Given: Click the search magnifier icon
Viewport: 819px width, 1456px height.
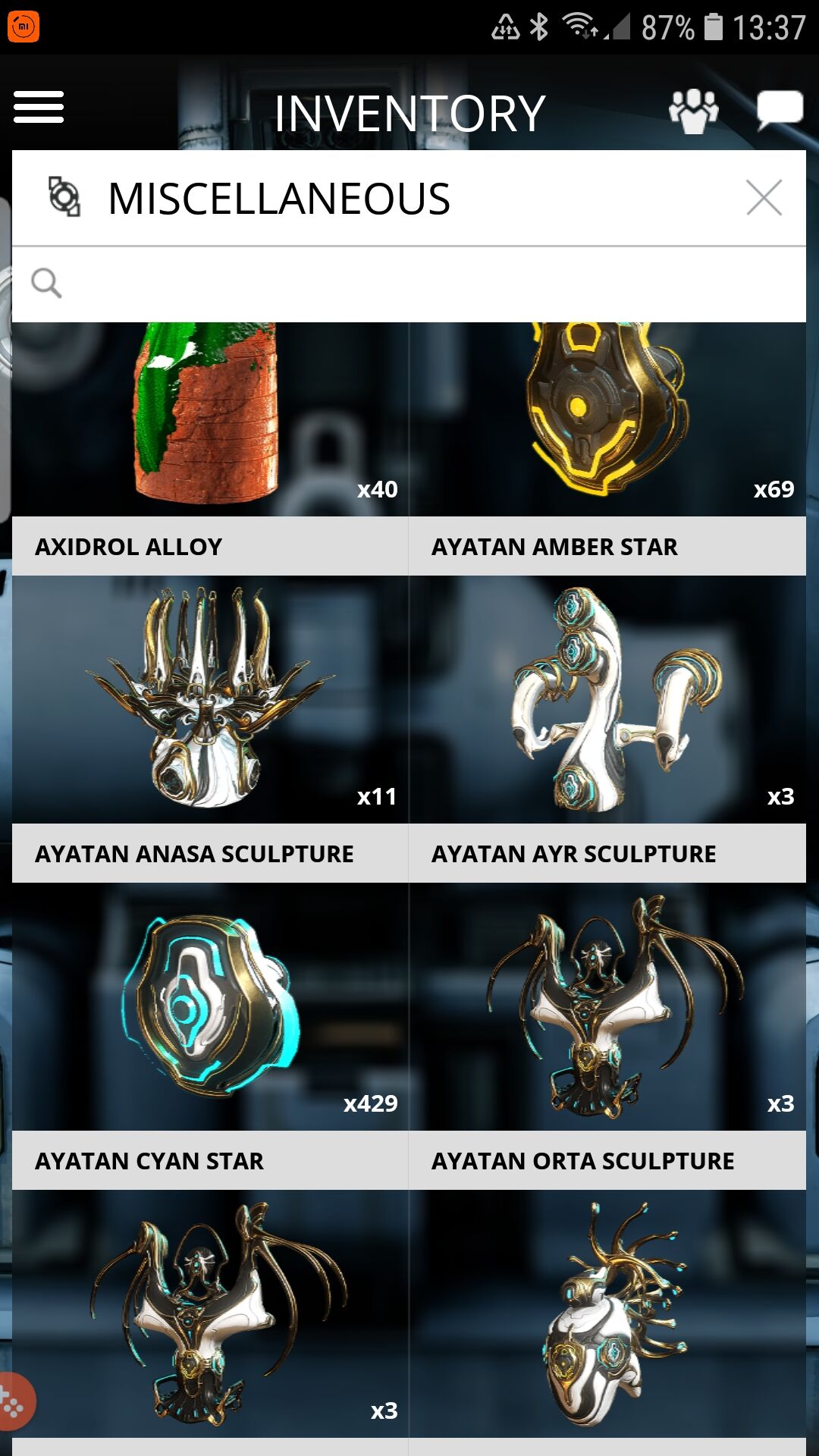Looking at the screenshot, I should 46,284.
